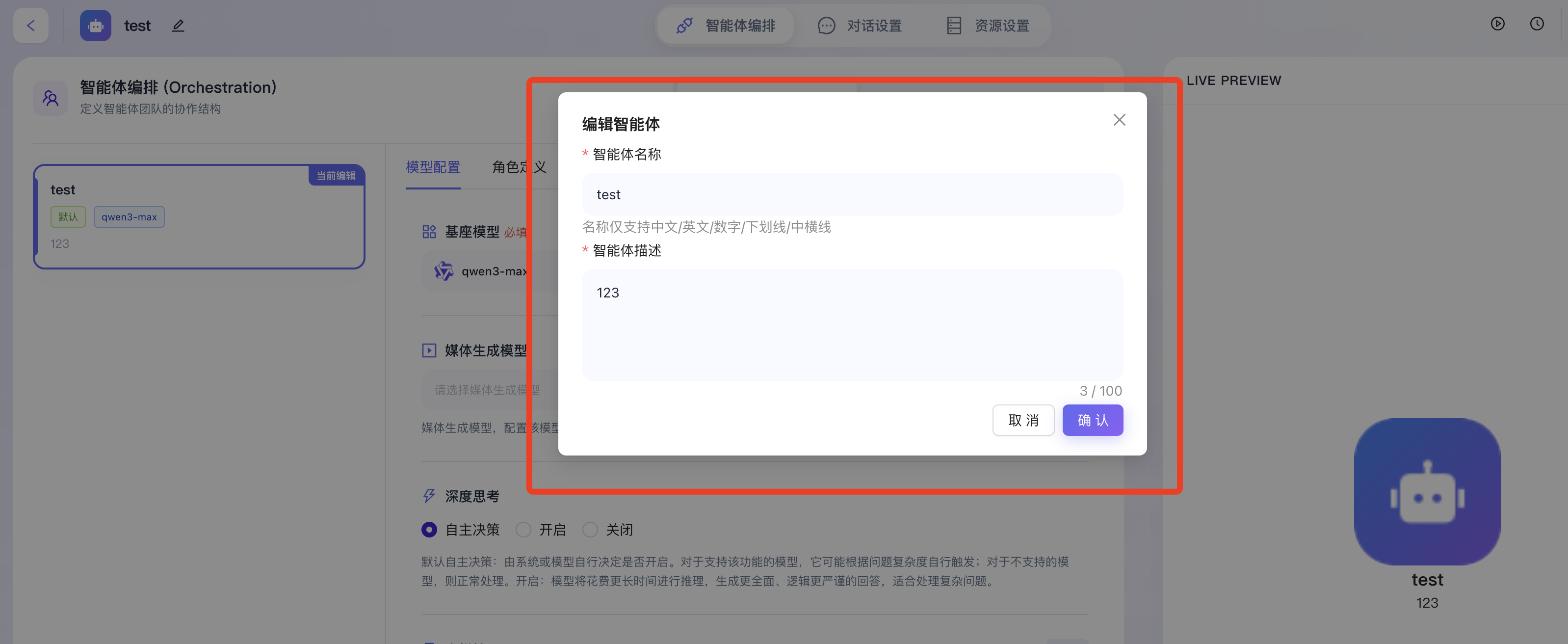Click the 取消 cancel button
Viewport: 1568px width, 644px height.
point(1022,420)
